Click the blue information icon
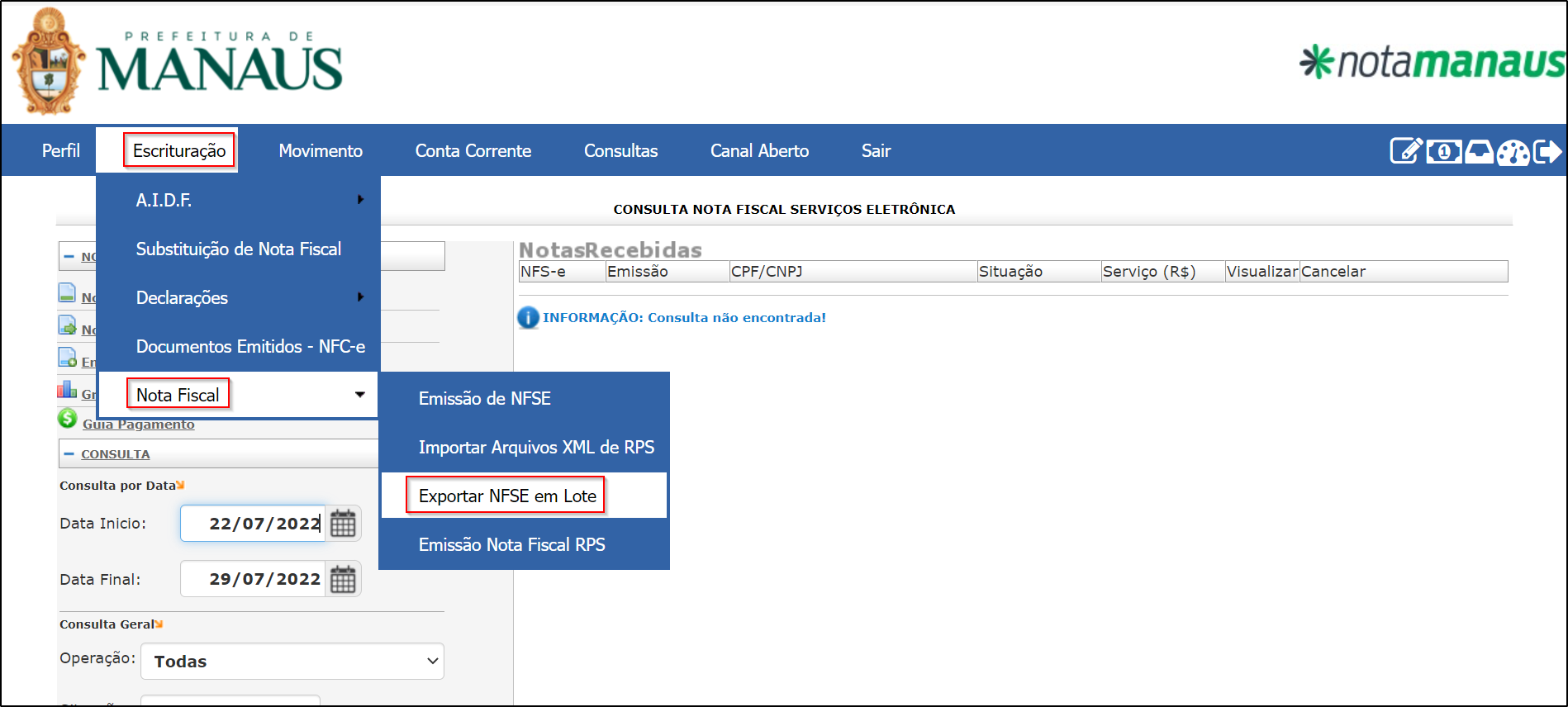Image resolution: width=1568 pixels, height=707 pixels. tap(528, 317)
